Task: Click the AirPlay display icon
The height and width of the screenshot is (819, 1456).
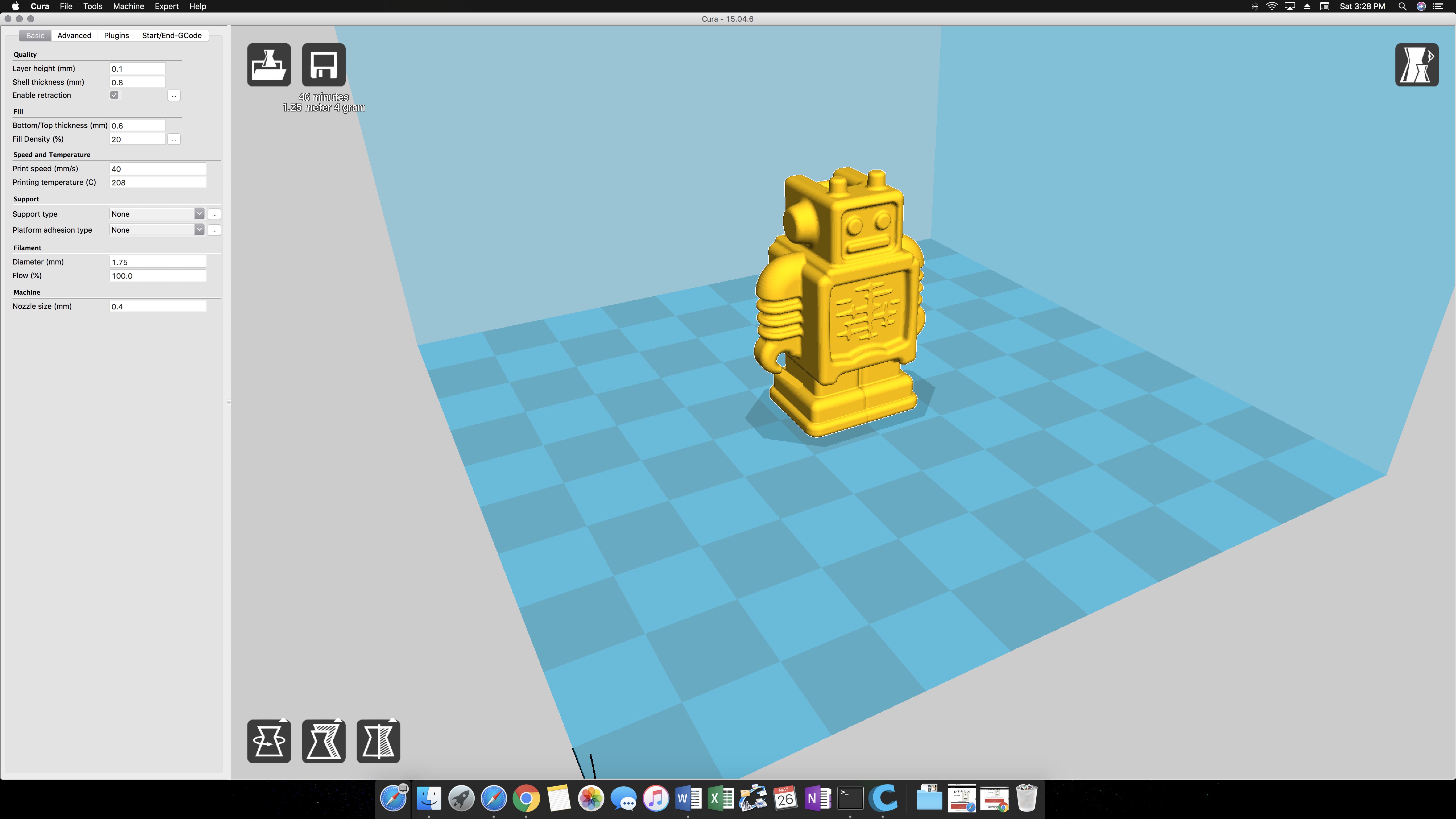Action: click(x=1290, y=6)
